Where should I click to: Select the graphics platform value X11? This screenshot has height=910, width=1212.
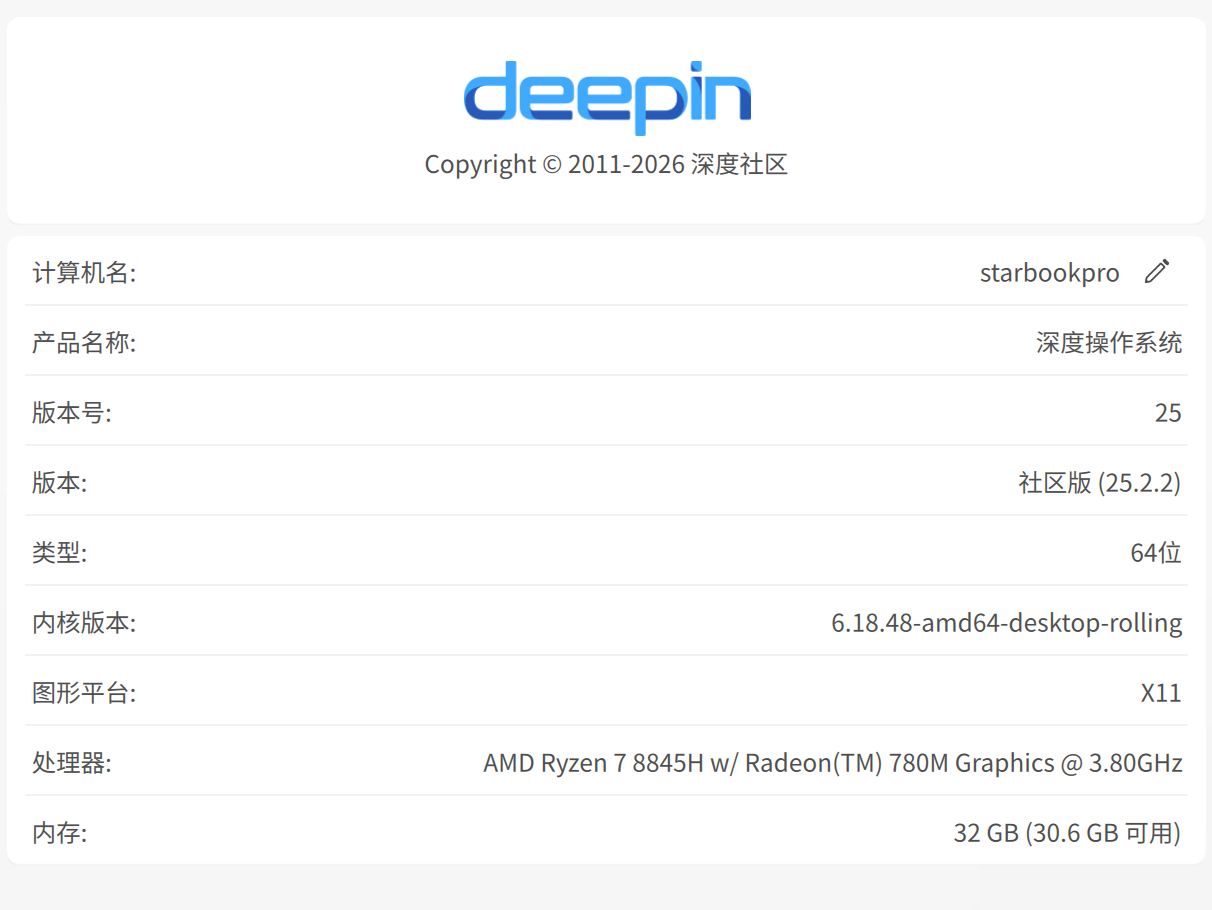tap(1162, 693)
